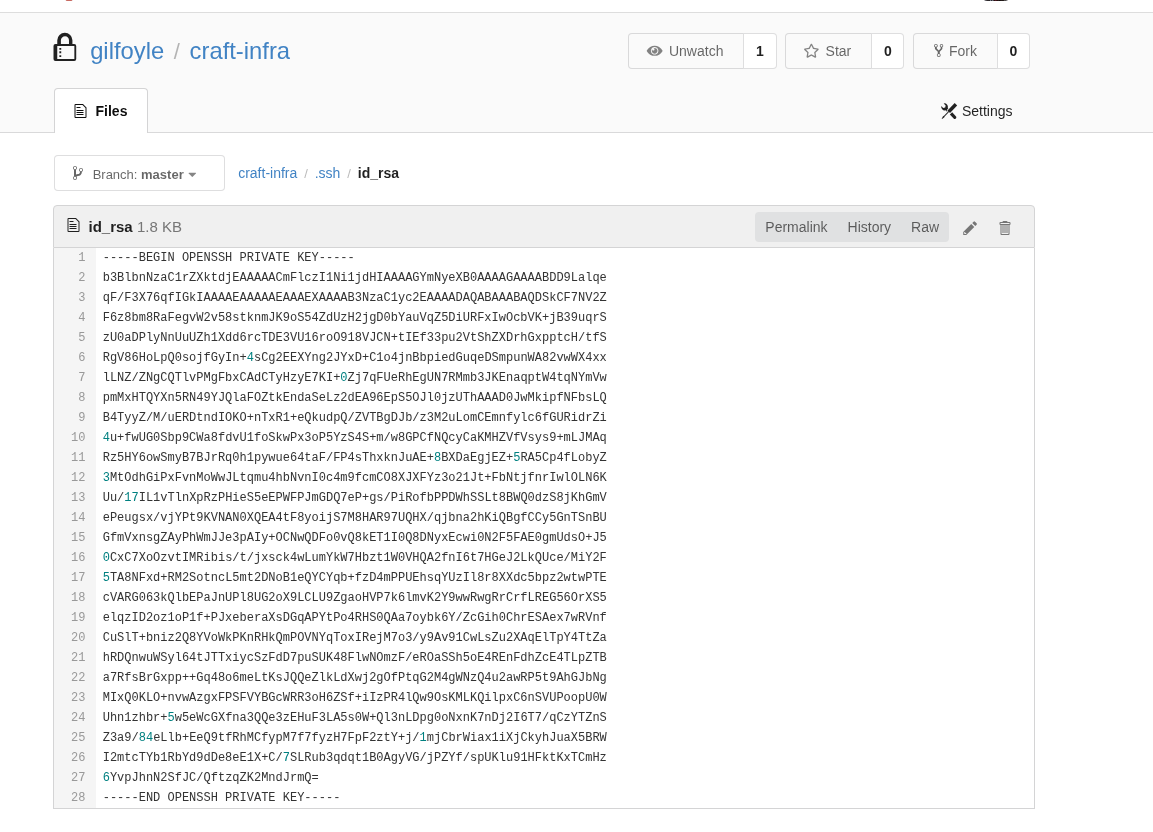Click the BEGIN OPENSSH PRIVATE KEY line
The height and width of the screenshot is (832, 1153).
[229, 257]
